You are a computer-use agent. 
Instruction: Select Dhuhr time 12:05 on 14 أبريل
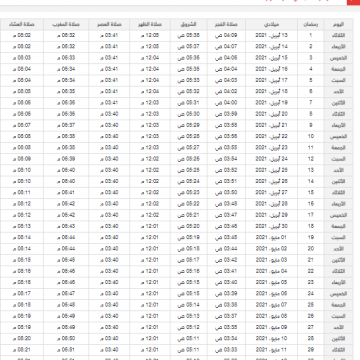pos(150,47)
